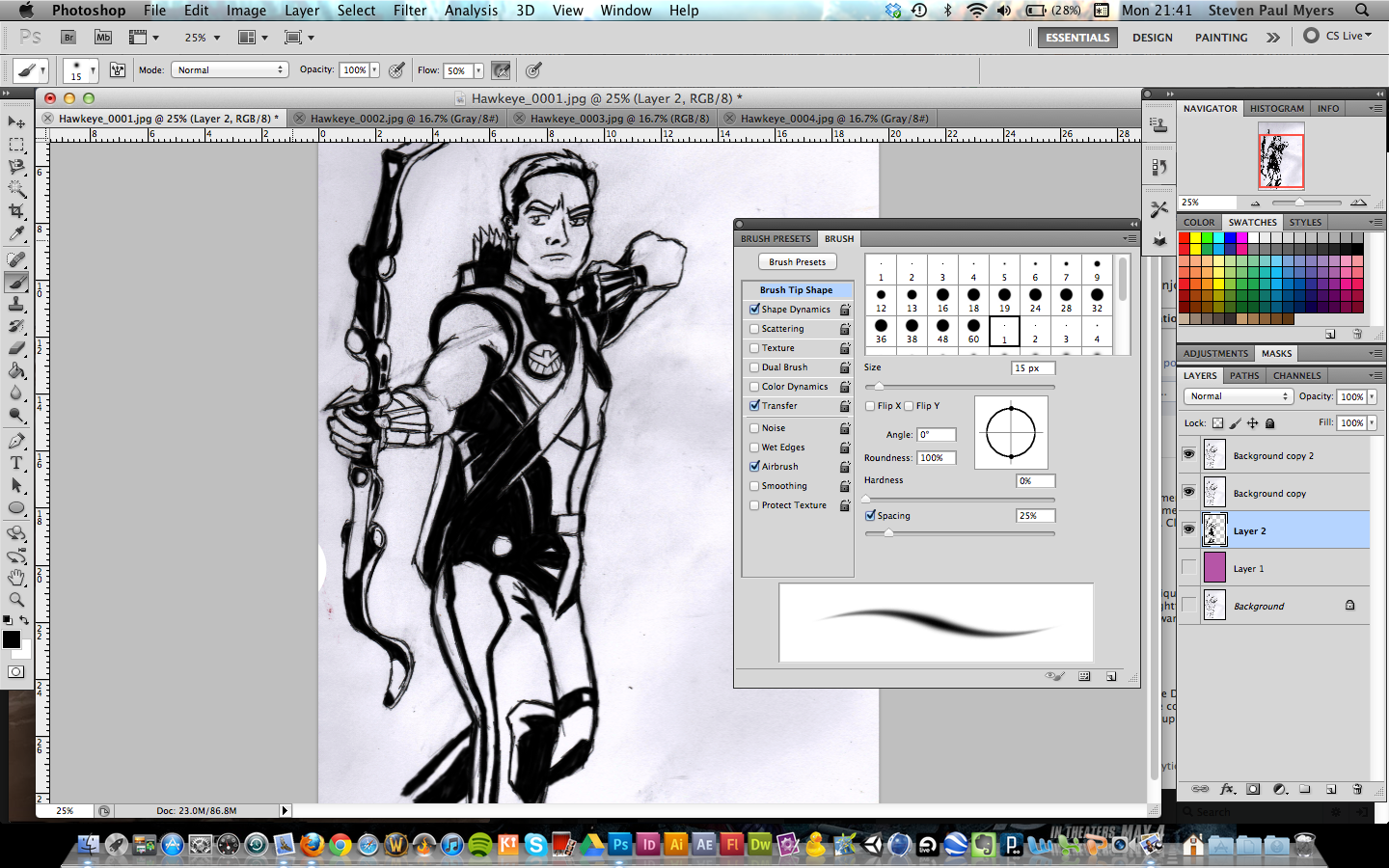Toggle the Transfer checkbox
This screenshot has width=1389, height=868.
754,406
